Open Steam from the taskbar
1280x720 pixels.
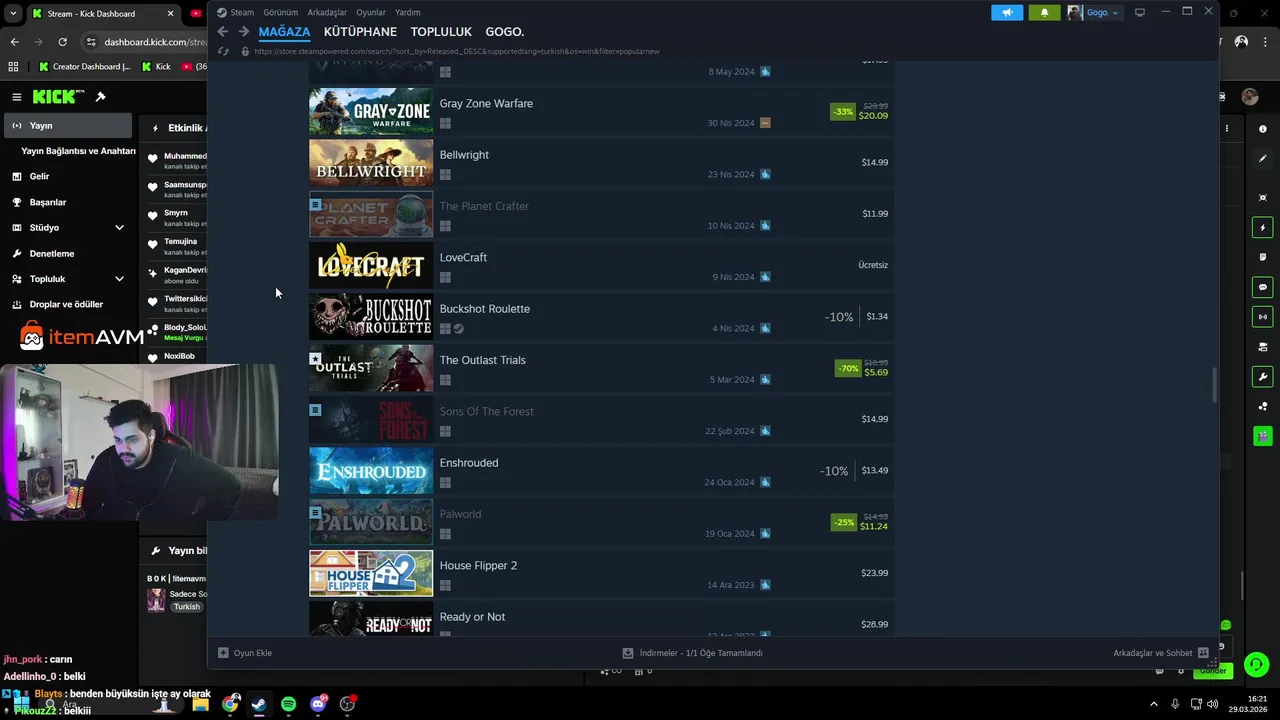(259, 704)
